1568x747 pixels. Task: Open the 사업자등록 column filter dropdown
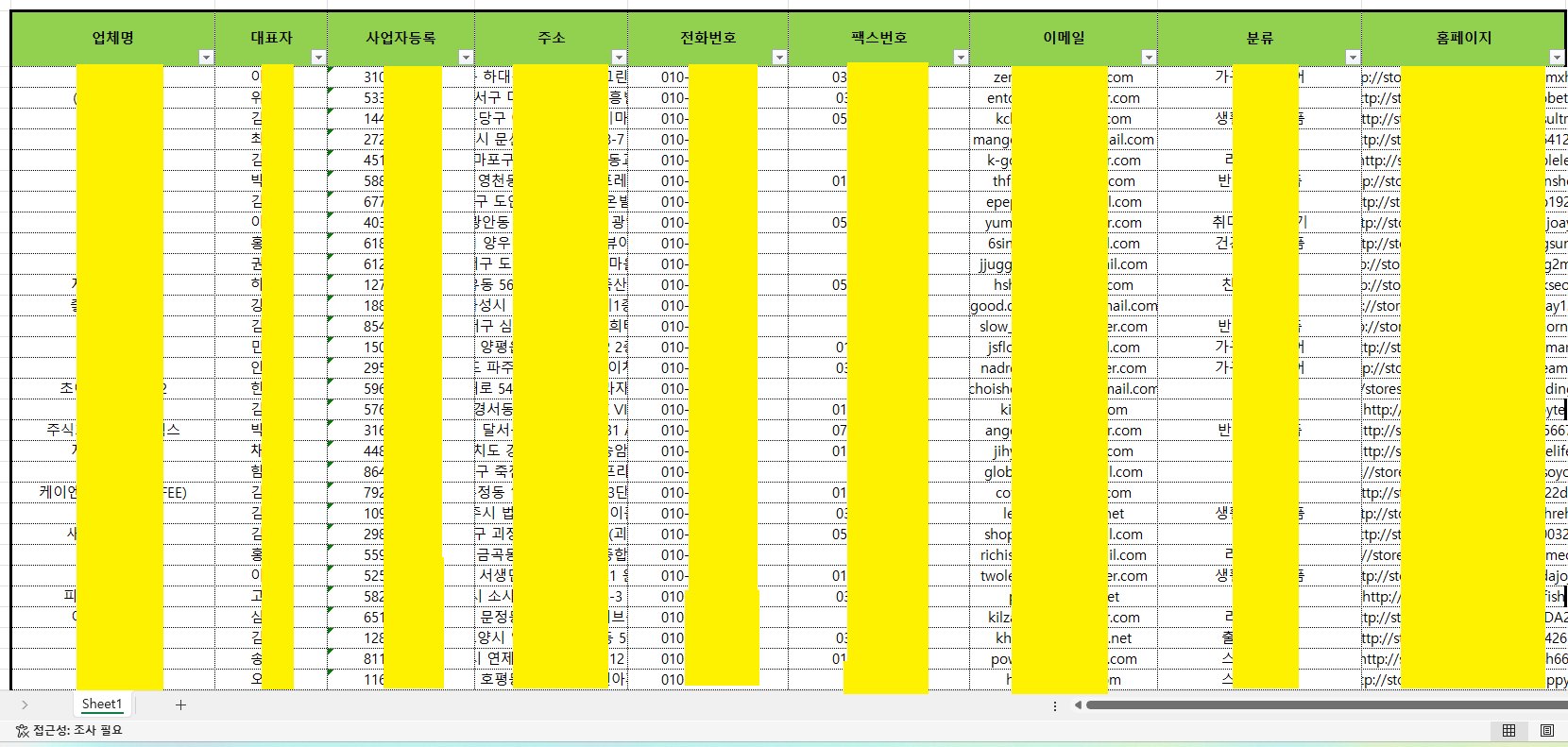(466, 58)
